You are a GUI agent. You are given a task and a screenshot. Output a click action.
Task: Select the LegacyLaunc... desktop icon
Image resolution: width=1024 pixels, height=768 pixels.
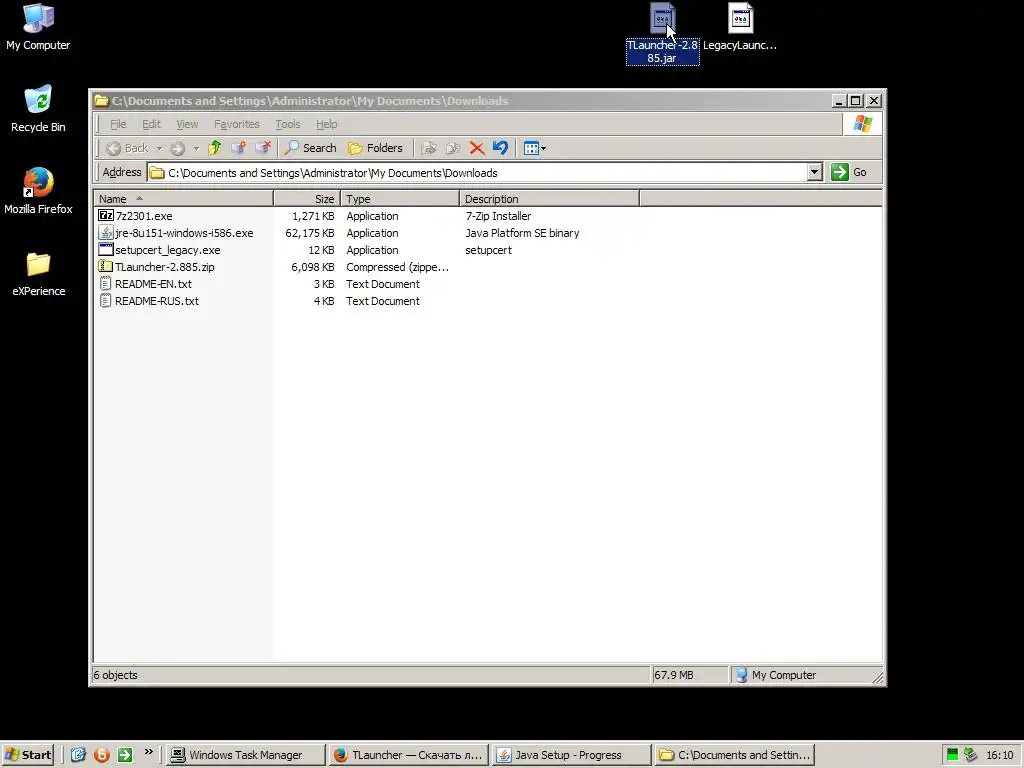click(x=740, y=27)
